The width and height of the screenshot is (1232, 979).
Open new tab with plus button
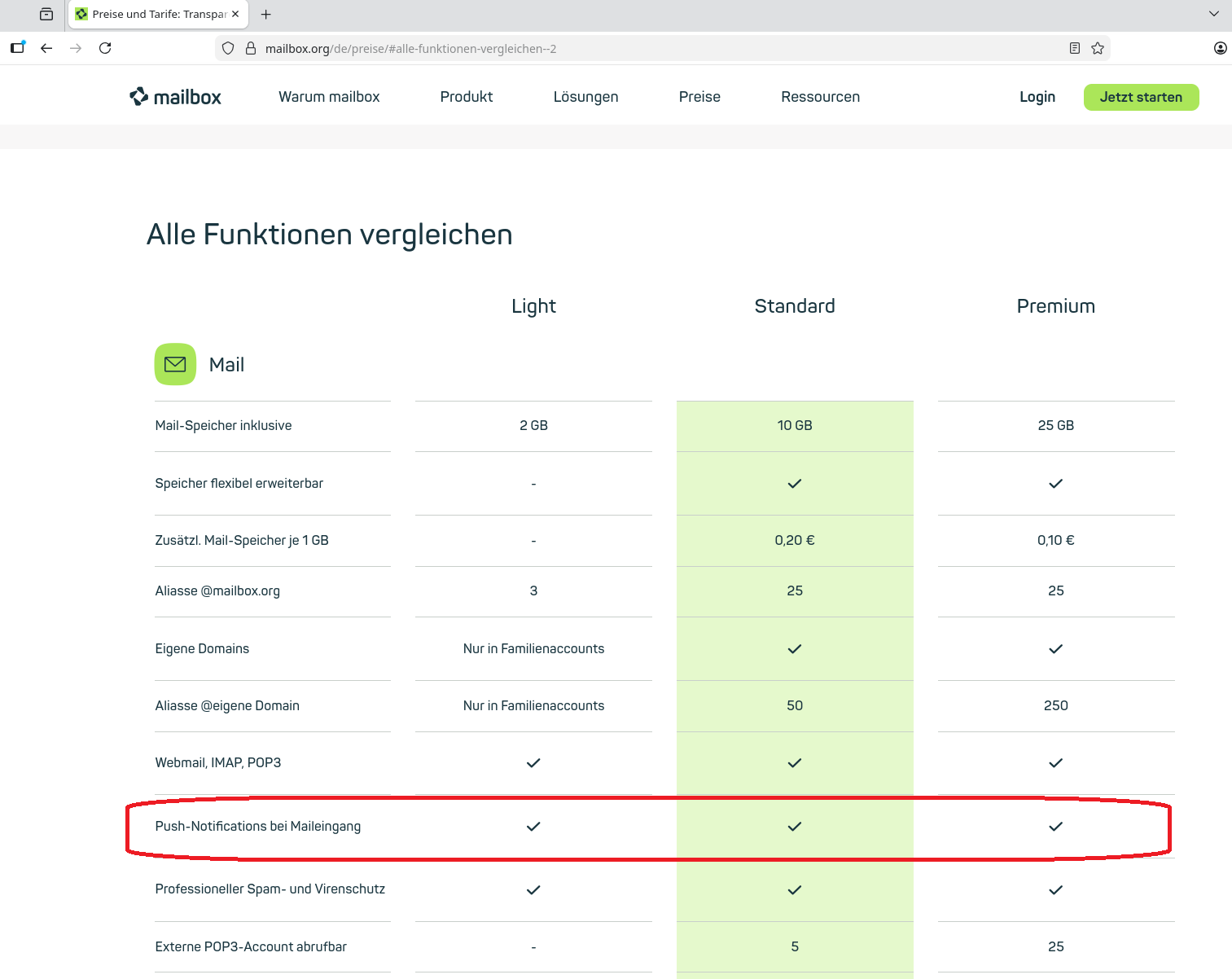[265, 14]
